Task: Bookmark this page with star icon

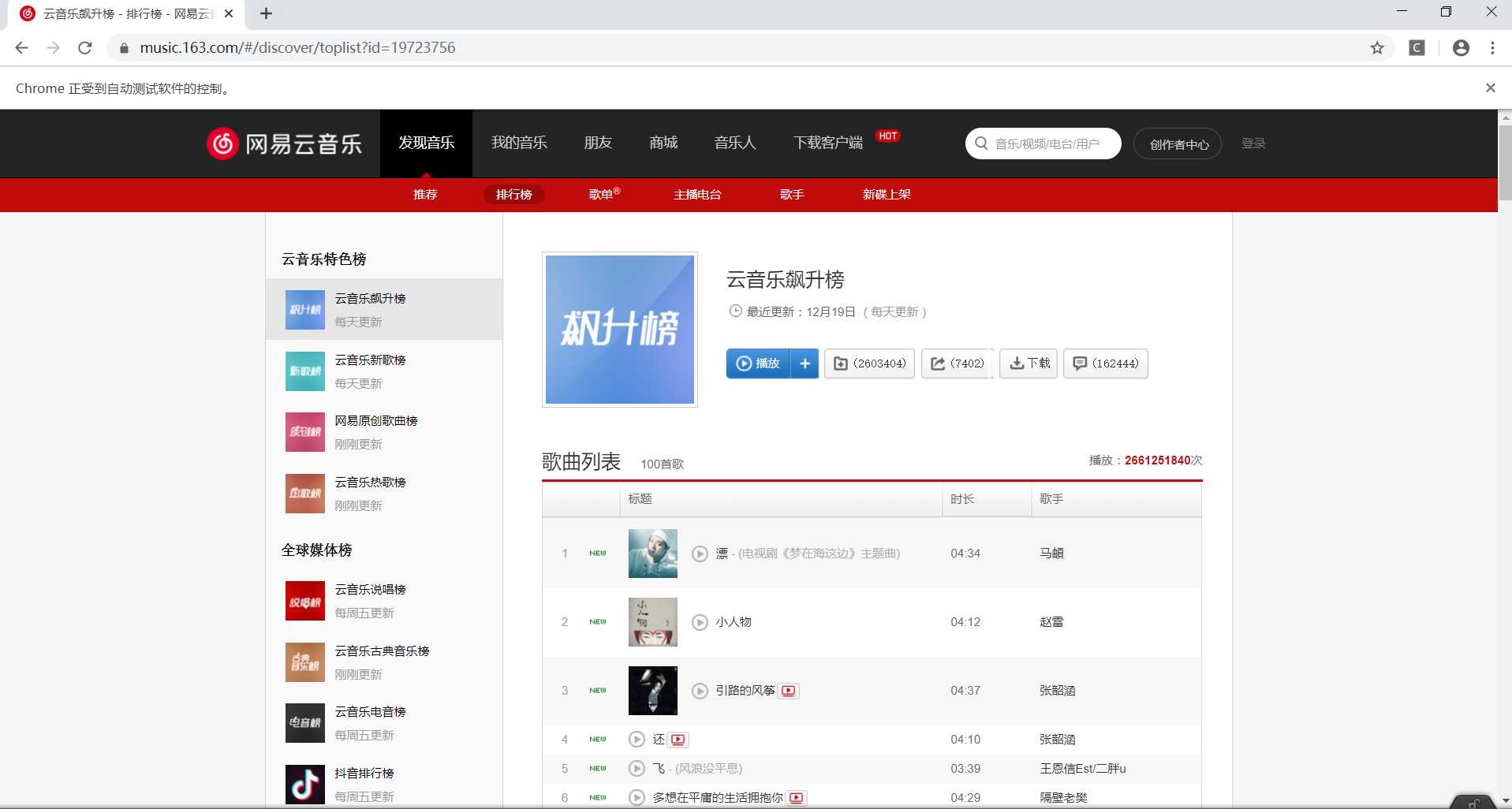Action: (1377, 48)
